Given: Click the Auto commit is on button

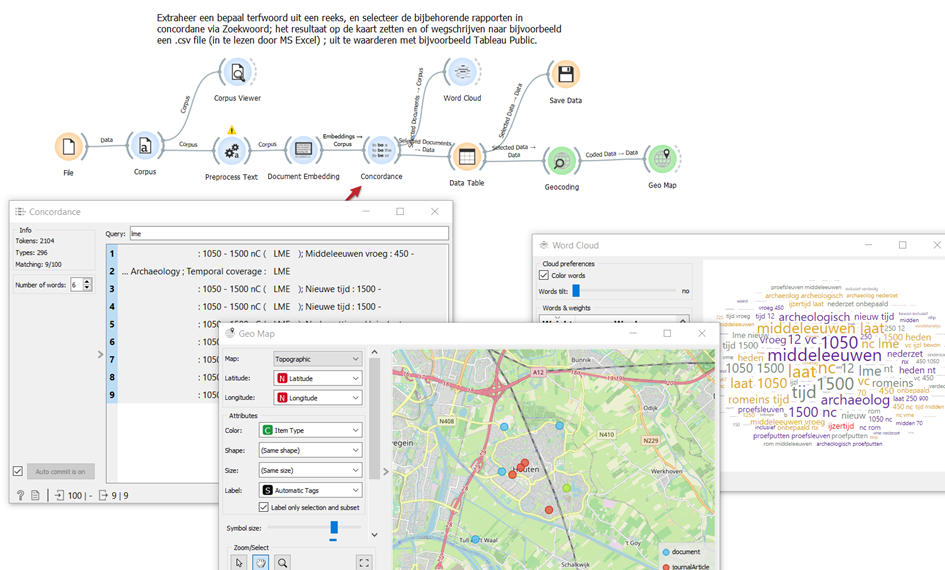Looking at the screenshot, I should [61, 471].
